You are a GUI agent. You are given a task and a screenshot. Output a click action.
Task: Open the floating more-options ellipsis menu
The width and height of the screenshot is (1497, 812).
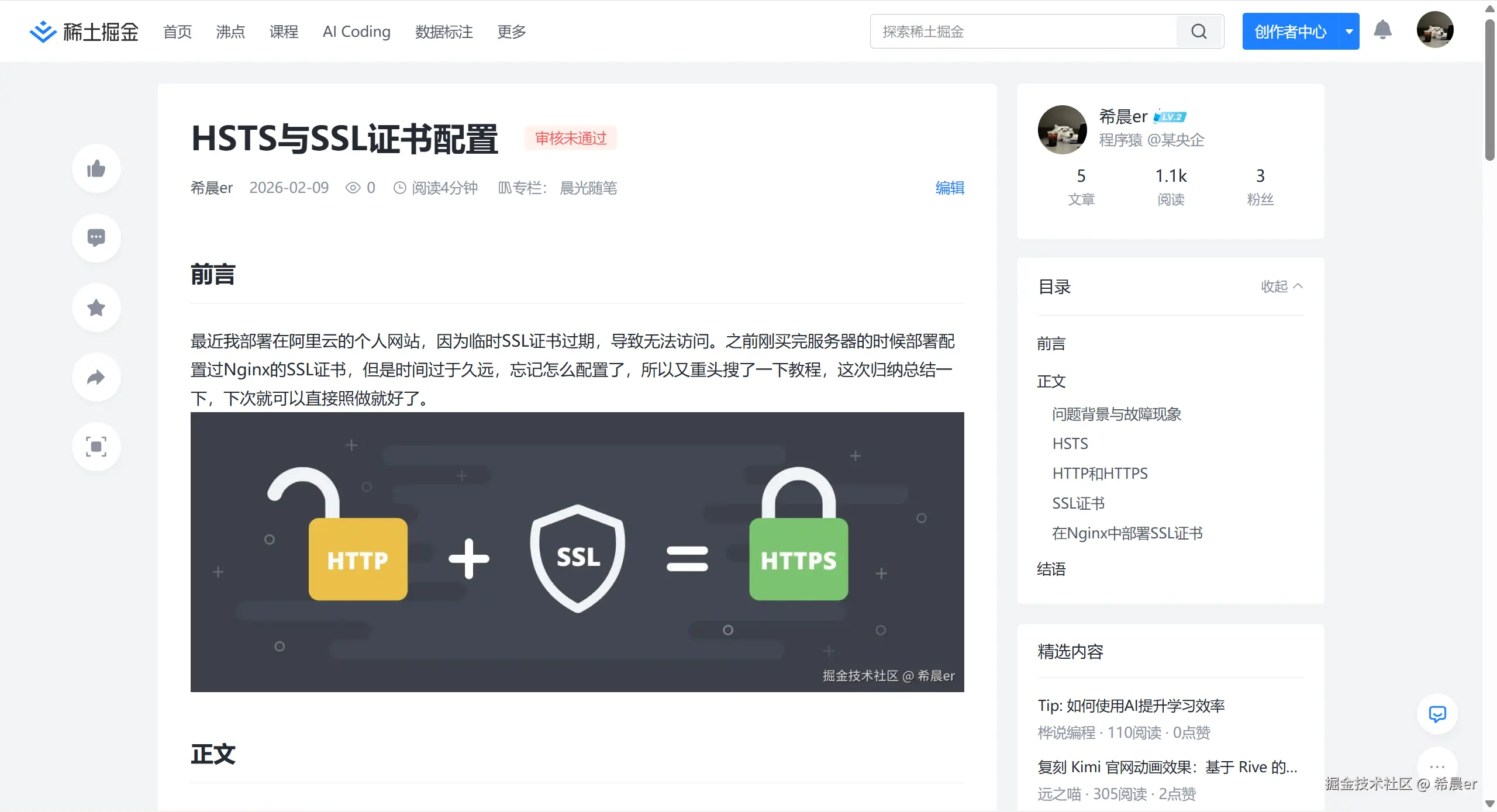click(1437, 766)
